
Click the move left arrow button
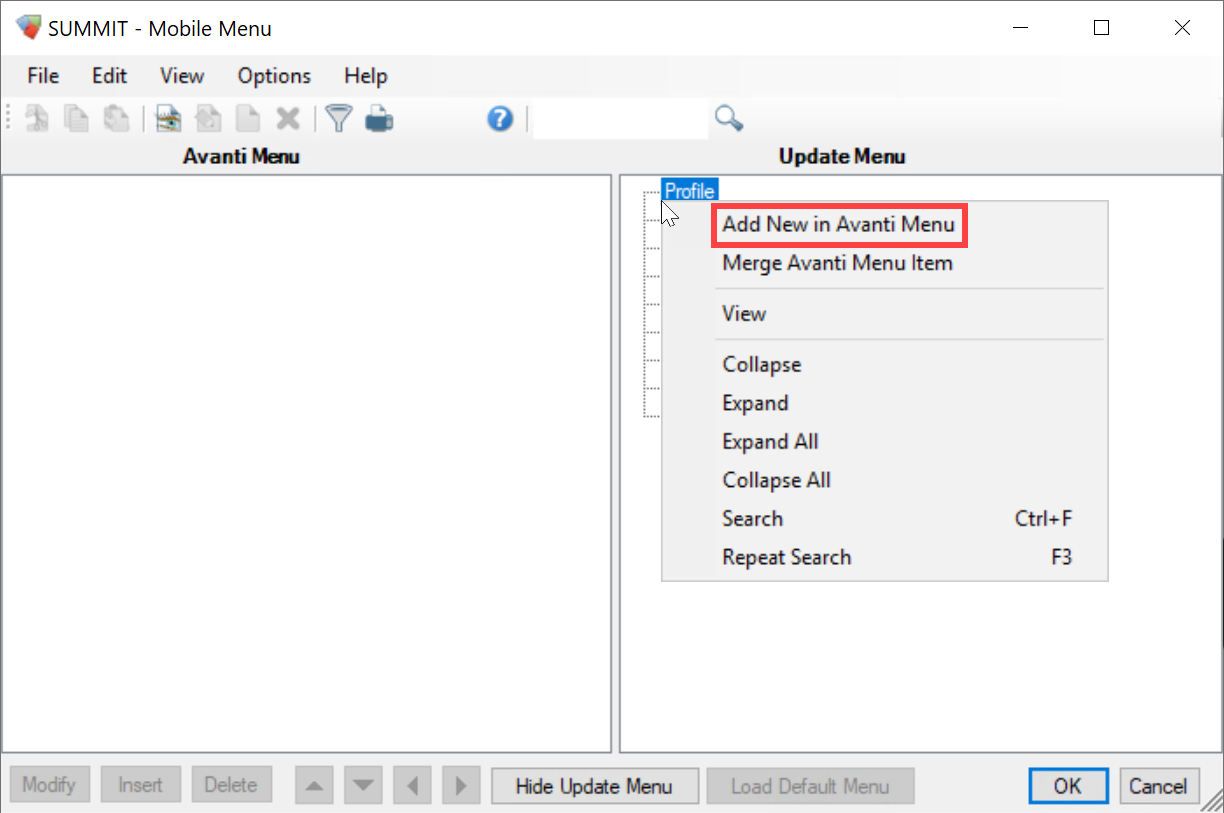412,785
